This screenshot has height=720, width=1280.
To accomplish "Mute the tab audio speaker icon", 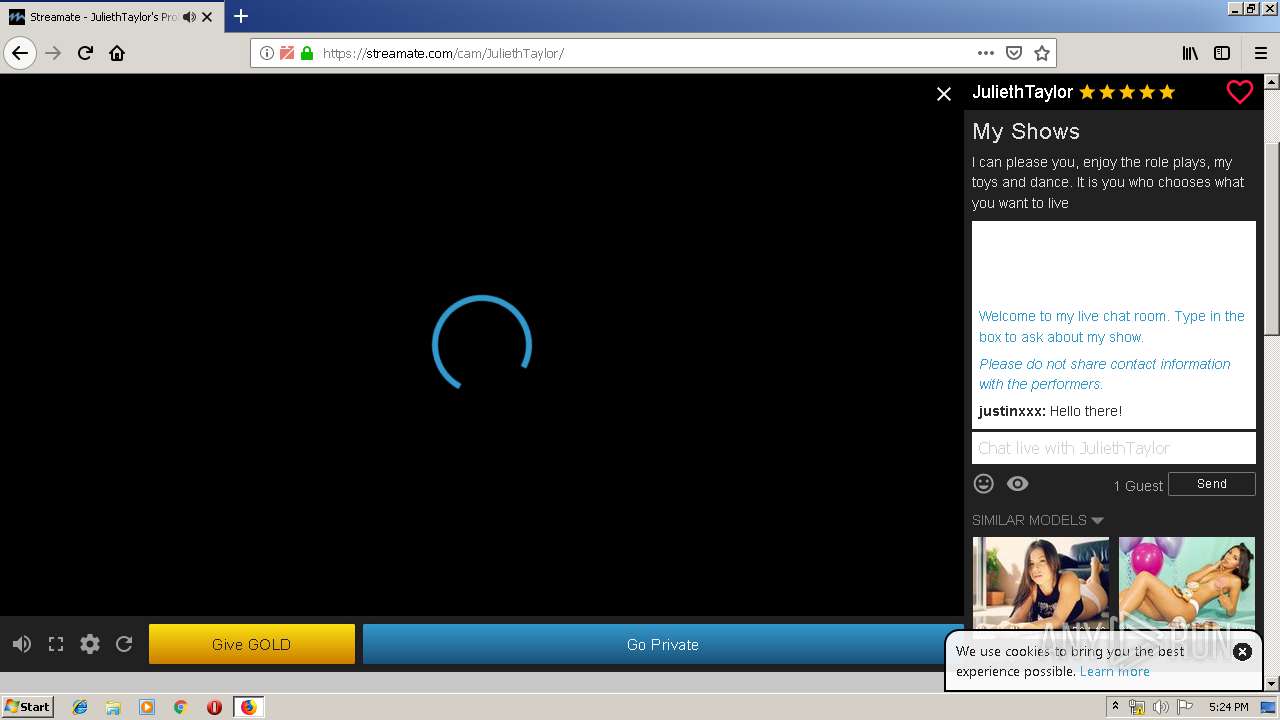I will coord(189,17).
